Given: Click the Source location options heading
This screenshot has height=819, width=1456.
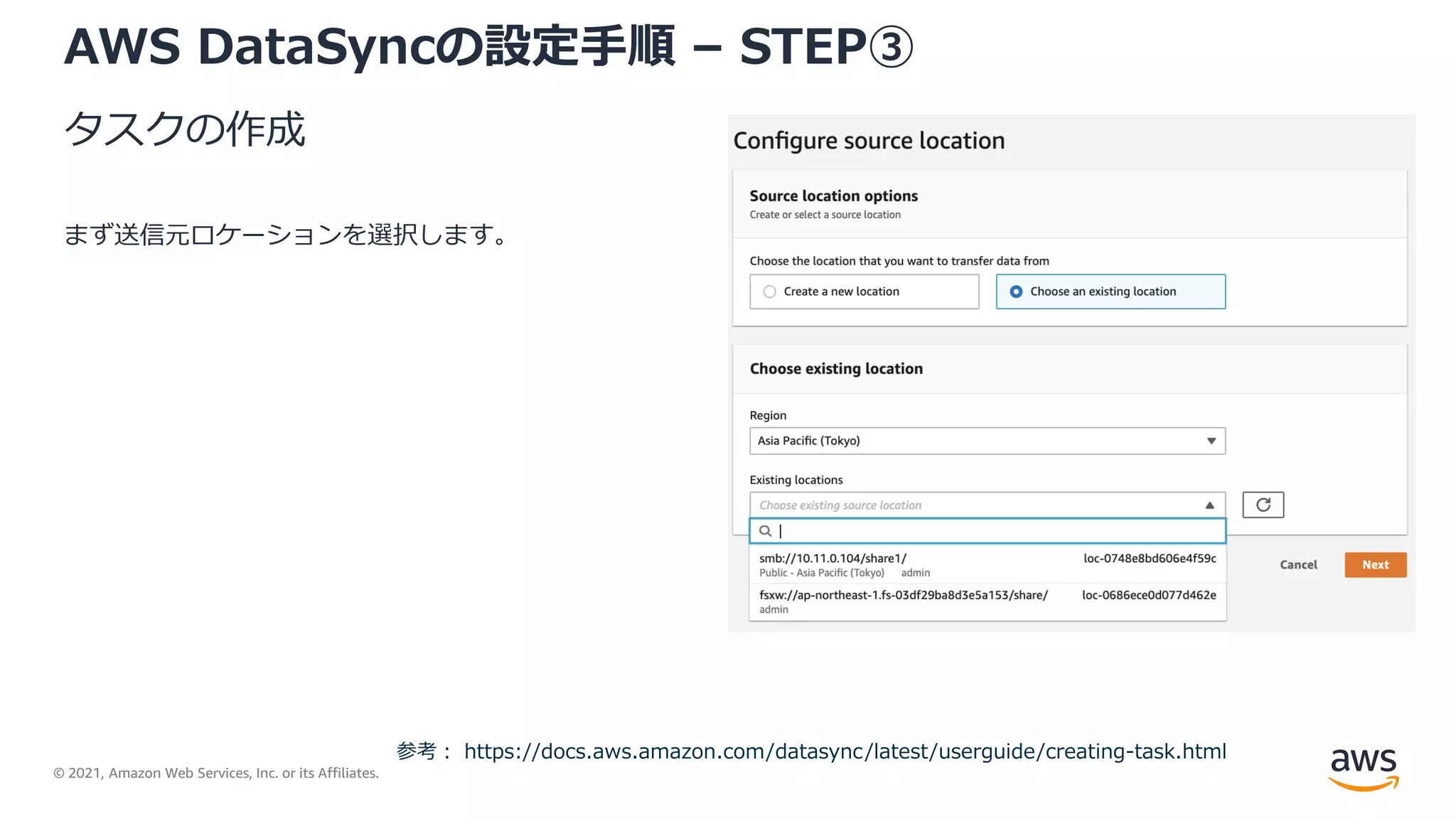Looking at the screenshot, I should click(833, 196).
